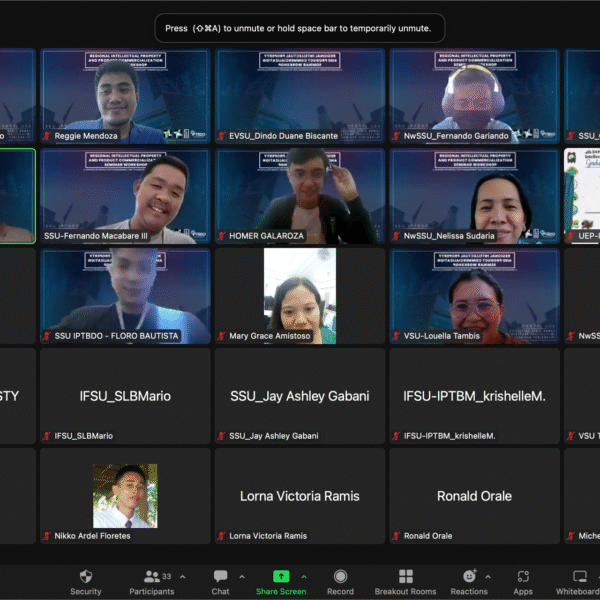The height and width of the screenshot is (600, 600).
Task: Expand the Share Screen options caret
Action: pyautogui.click(x=304, y=577)
